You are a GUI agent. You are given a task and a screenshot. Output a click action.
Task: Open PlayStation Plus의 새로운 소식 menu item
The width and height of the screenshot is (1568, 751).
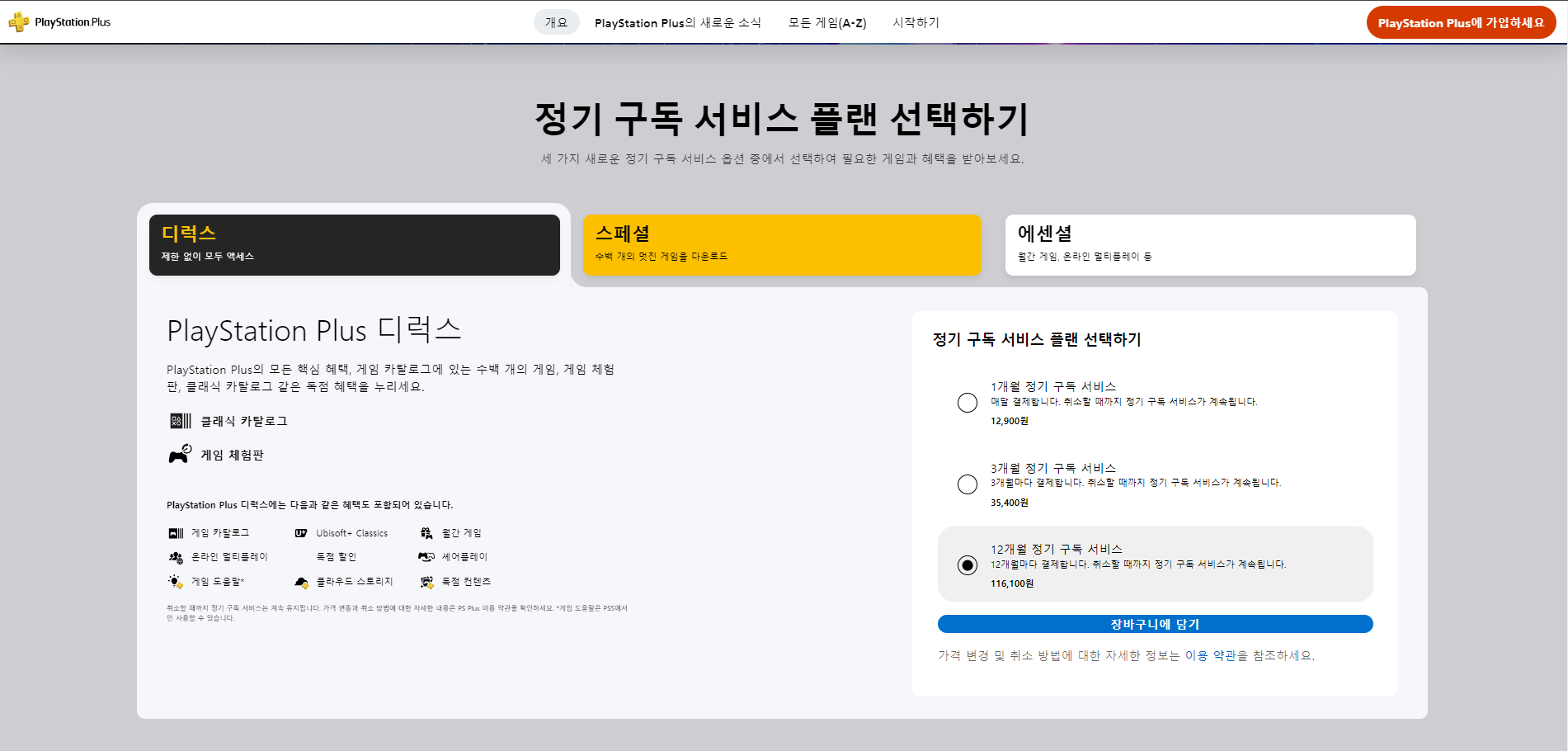pyautogui.click(x=677, y=23)
